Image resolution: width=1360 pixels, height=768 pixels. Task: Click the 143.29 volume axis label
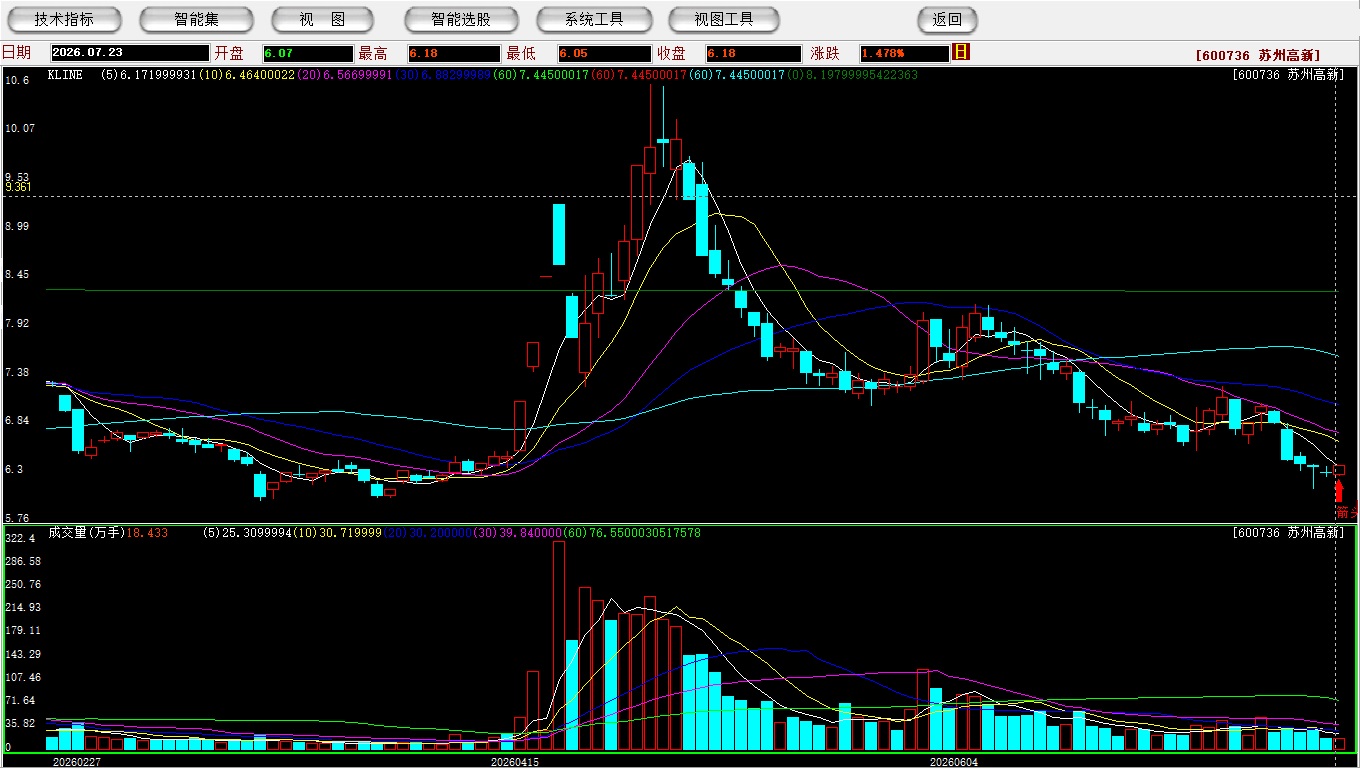coord(23,654)
